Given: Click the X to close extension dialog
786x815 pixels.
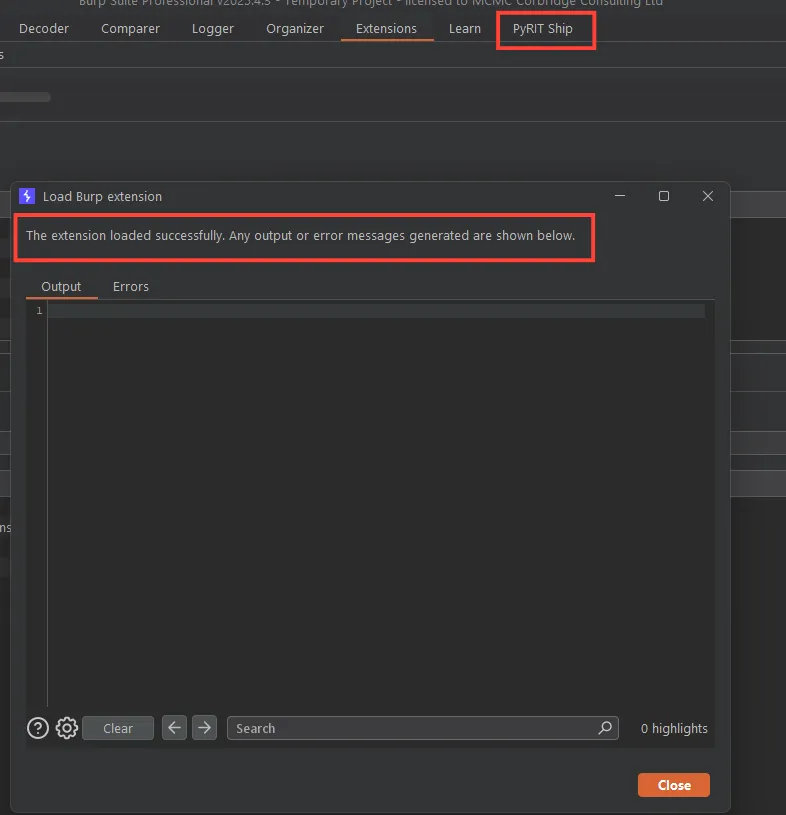Looking at the screenshot, I should (x=708, y=196).
